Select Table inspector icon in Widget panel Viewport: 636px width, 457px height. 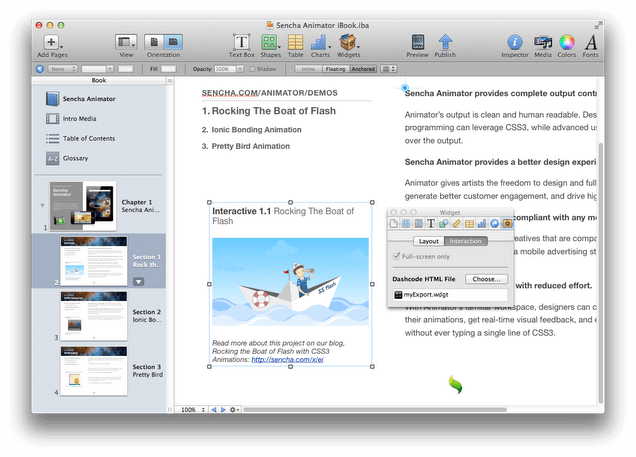point(469,223)
